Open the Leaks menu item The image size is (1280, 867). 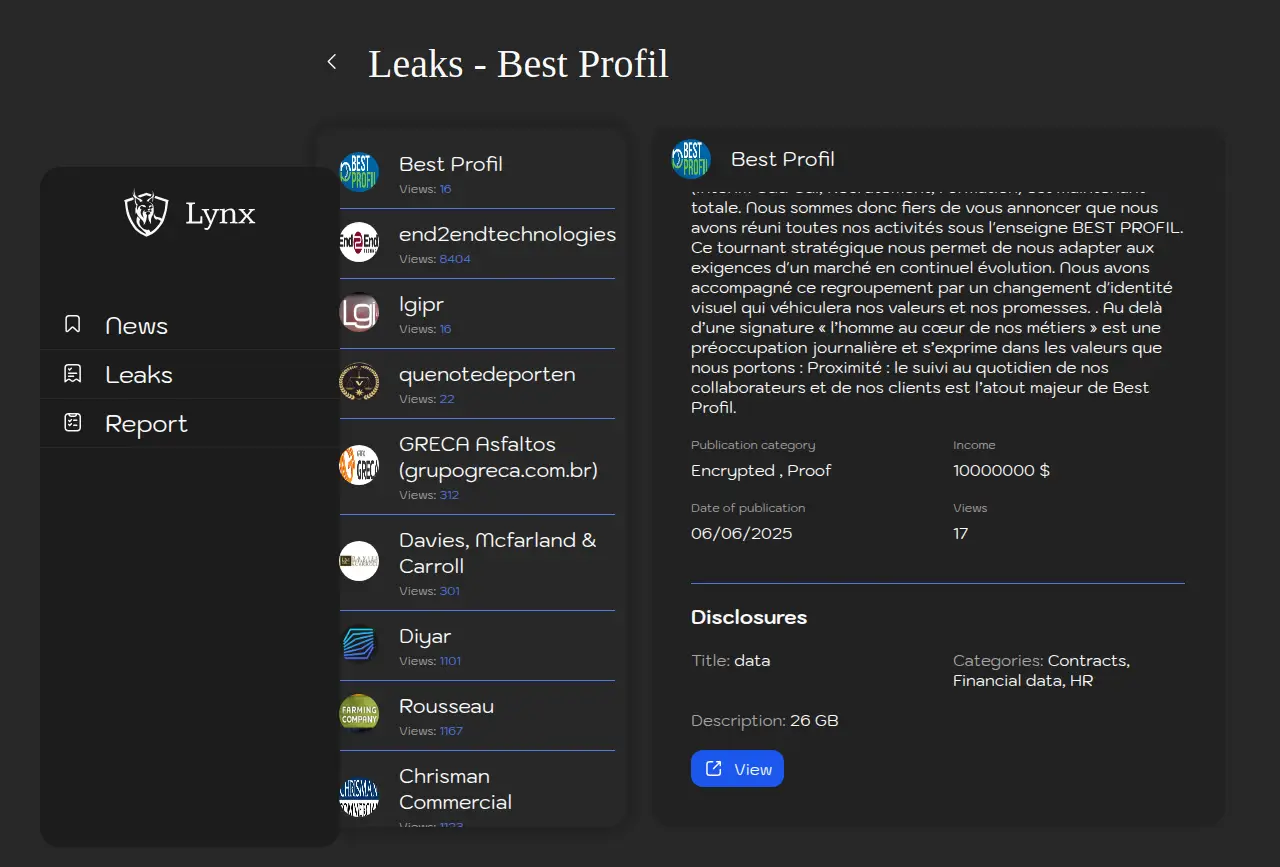click(x=139, y=375)
